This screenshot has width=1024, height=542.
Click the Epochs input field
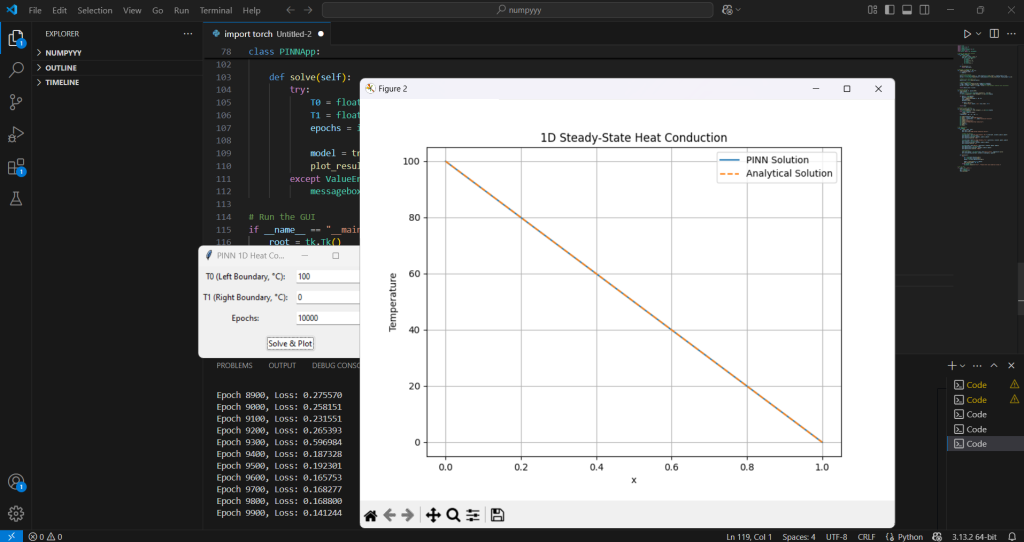click(x=327, y=318)
